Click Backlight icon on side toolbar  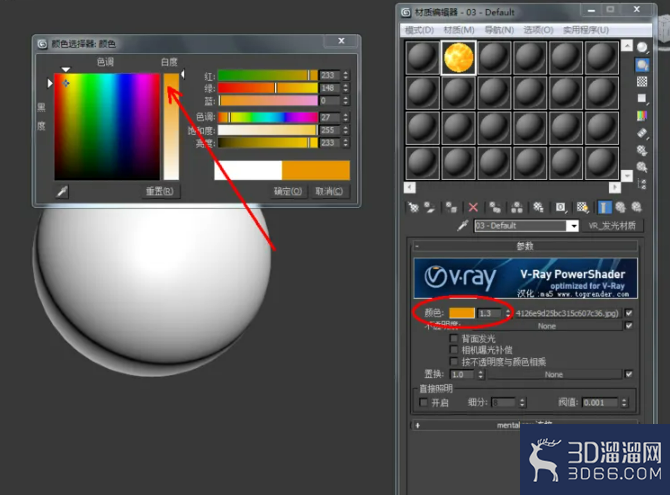pos(642,65)
